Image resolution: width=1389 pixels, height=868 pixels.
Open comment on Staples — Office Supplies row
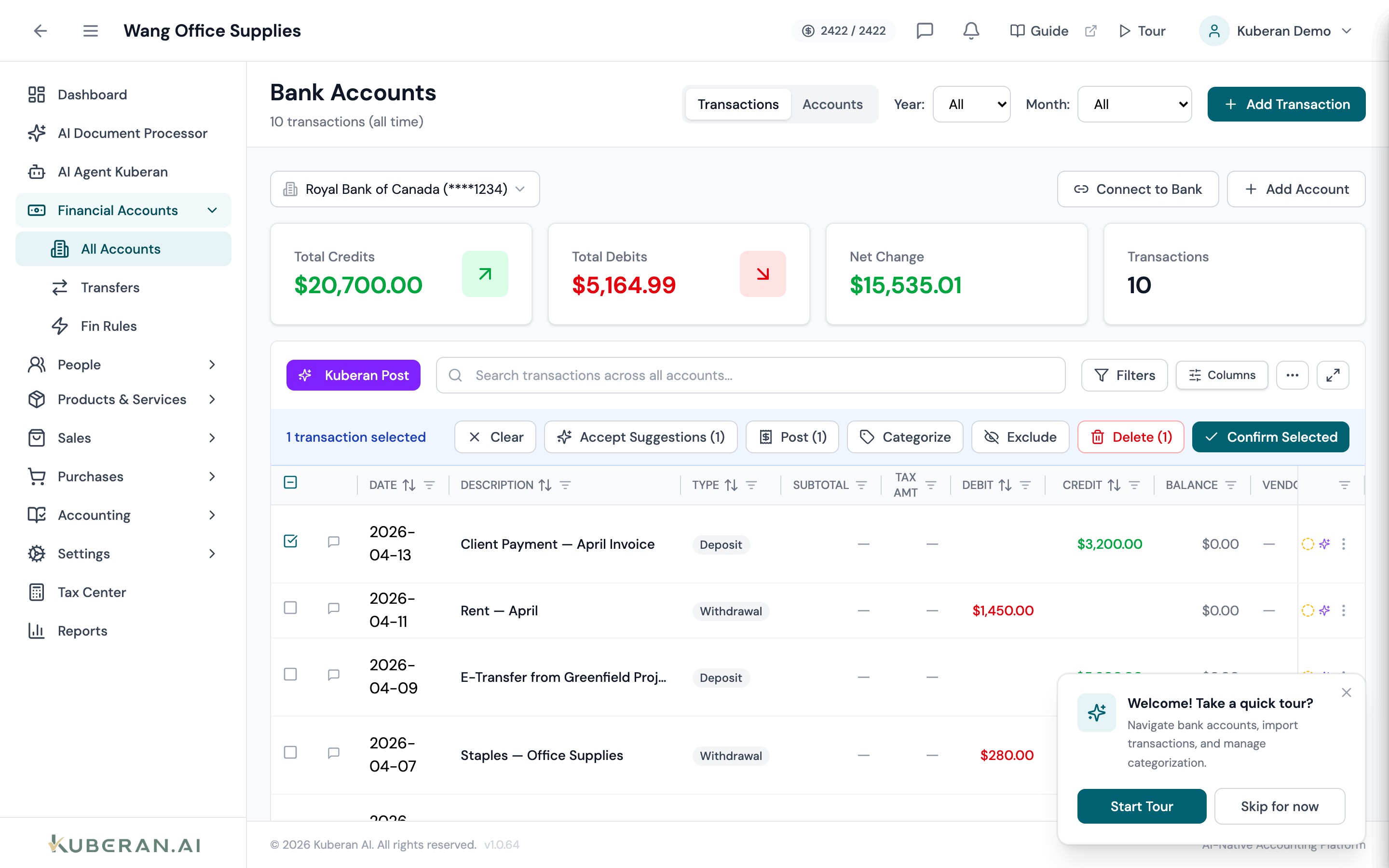[333, 753]
